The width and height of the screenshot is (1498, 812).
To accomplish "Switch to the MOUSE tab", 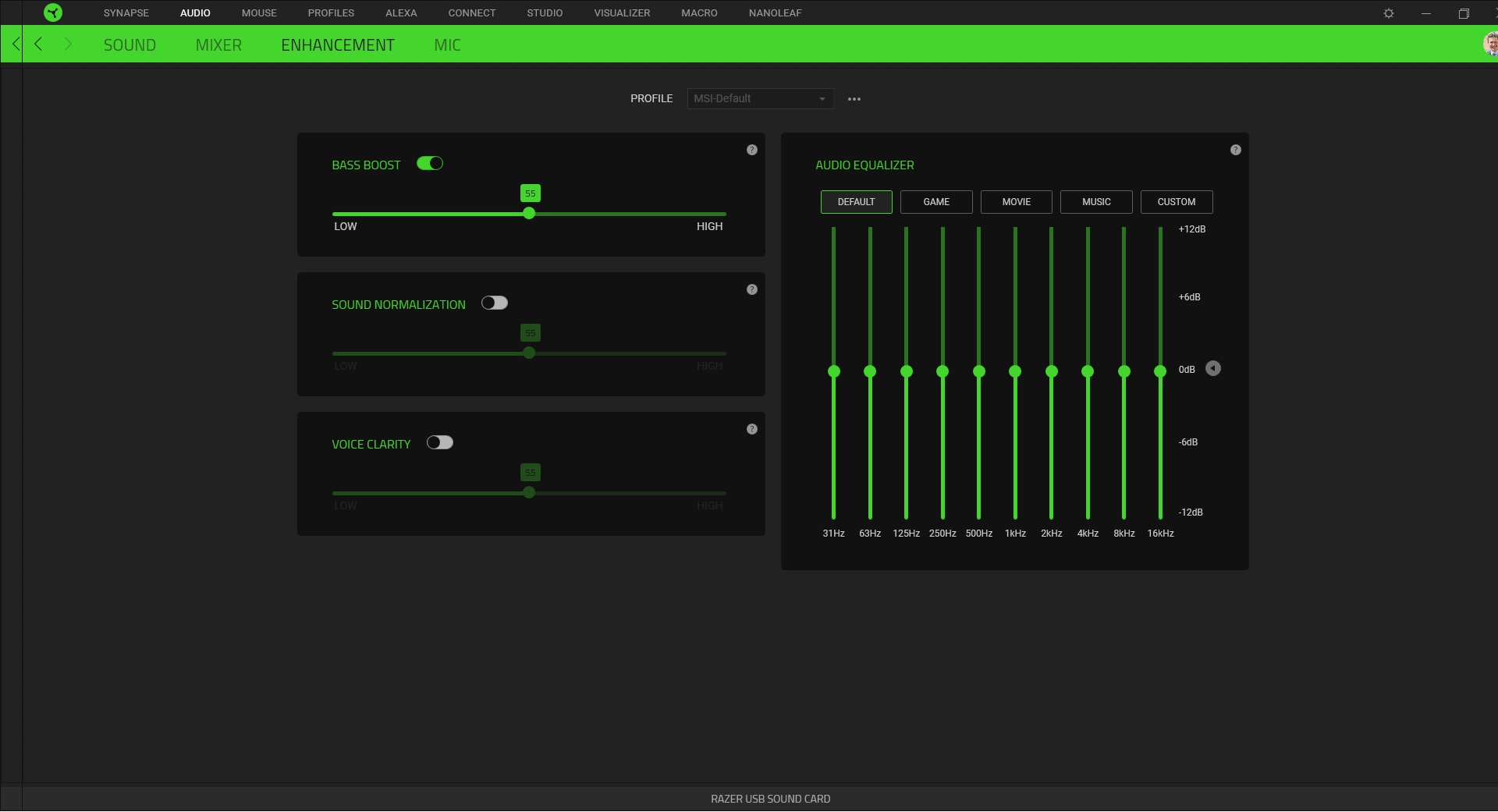I will tap(259, 13).
